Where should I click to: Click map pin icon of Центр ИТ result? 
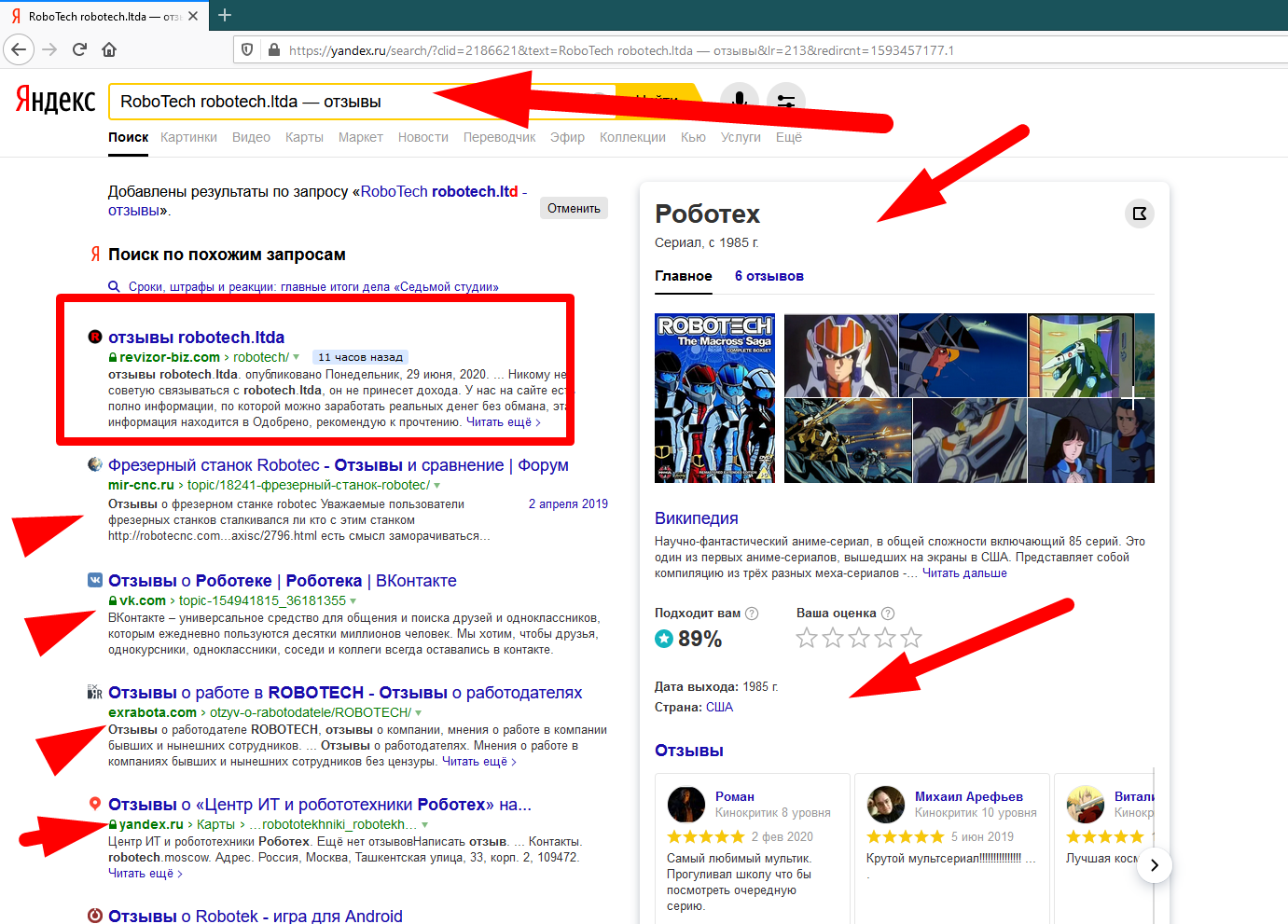pyautogui.click(x=94, y=804)
